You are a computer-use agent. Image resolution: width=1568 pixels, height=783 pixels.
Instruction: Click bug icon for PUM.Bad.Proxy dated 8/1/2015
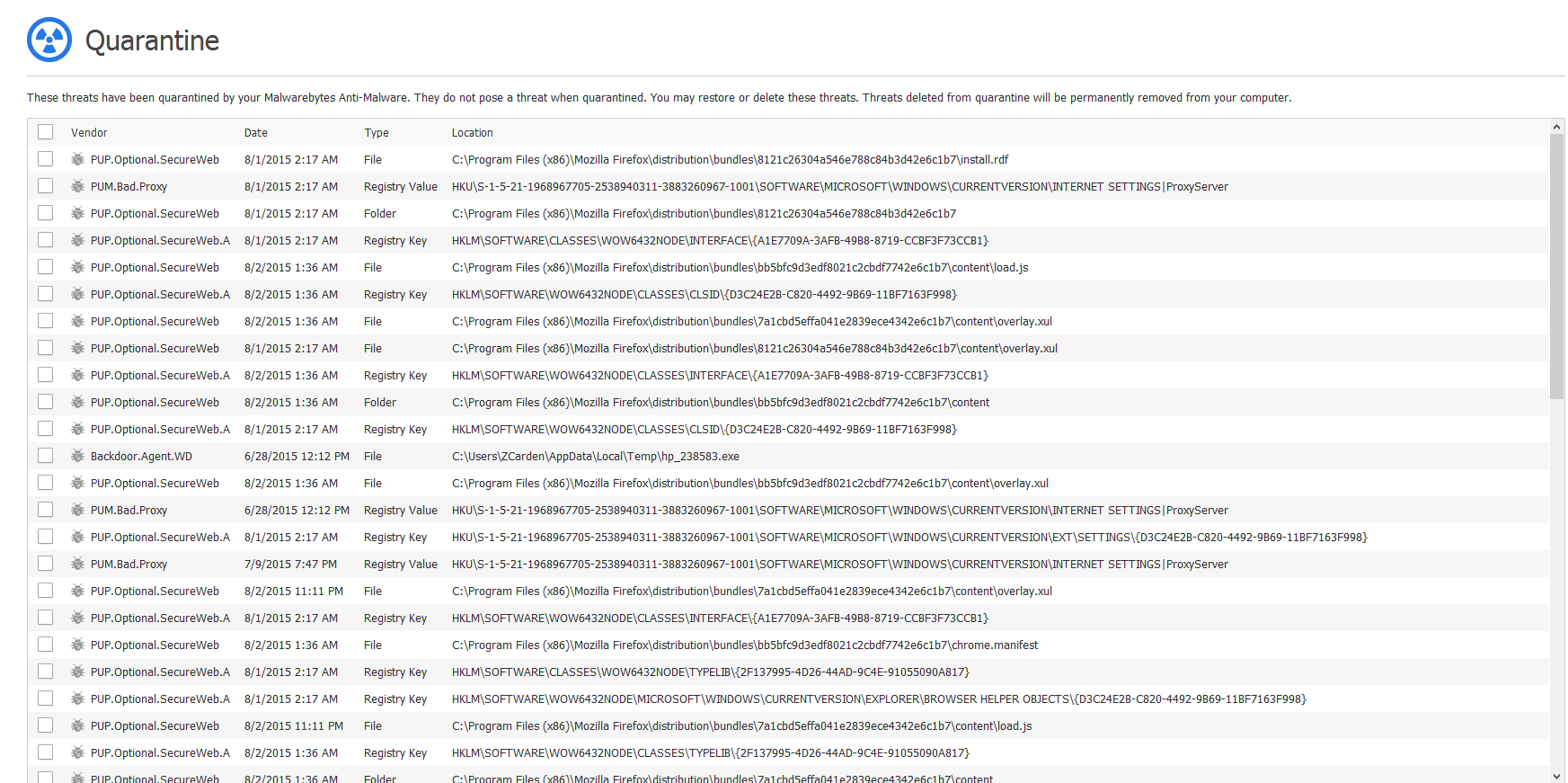(78, 186)
